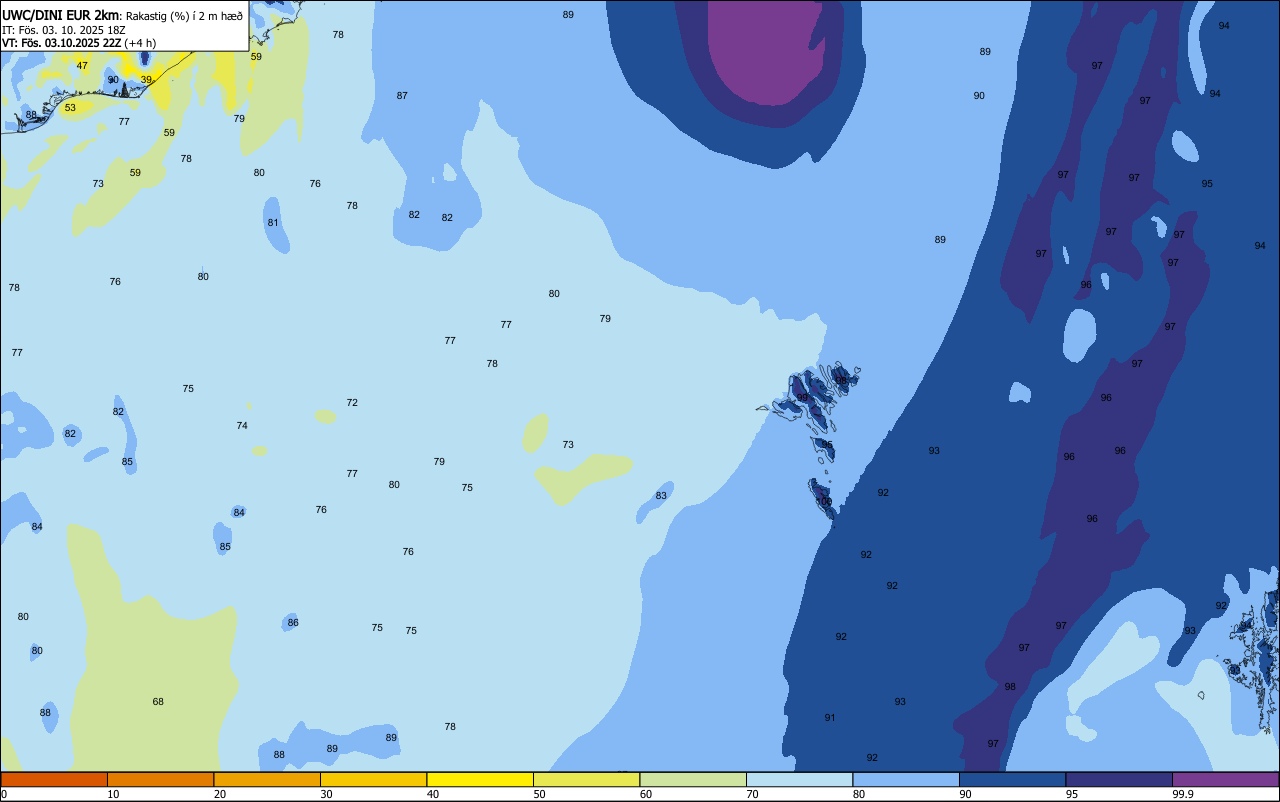Click the dark blue 90–95 legend swatch
1280x802 pixels.
1012,779
